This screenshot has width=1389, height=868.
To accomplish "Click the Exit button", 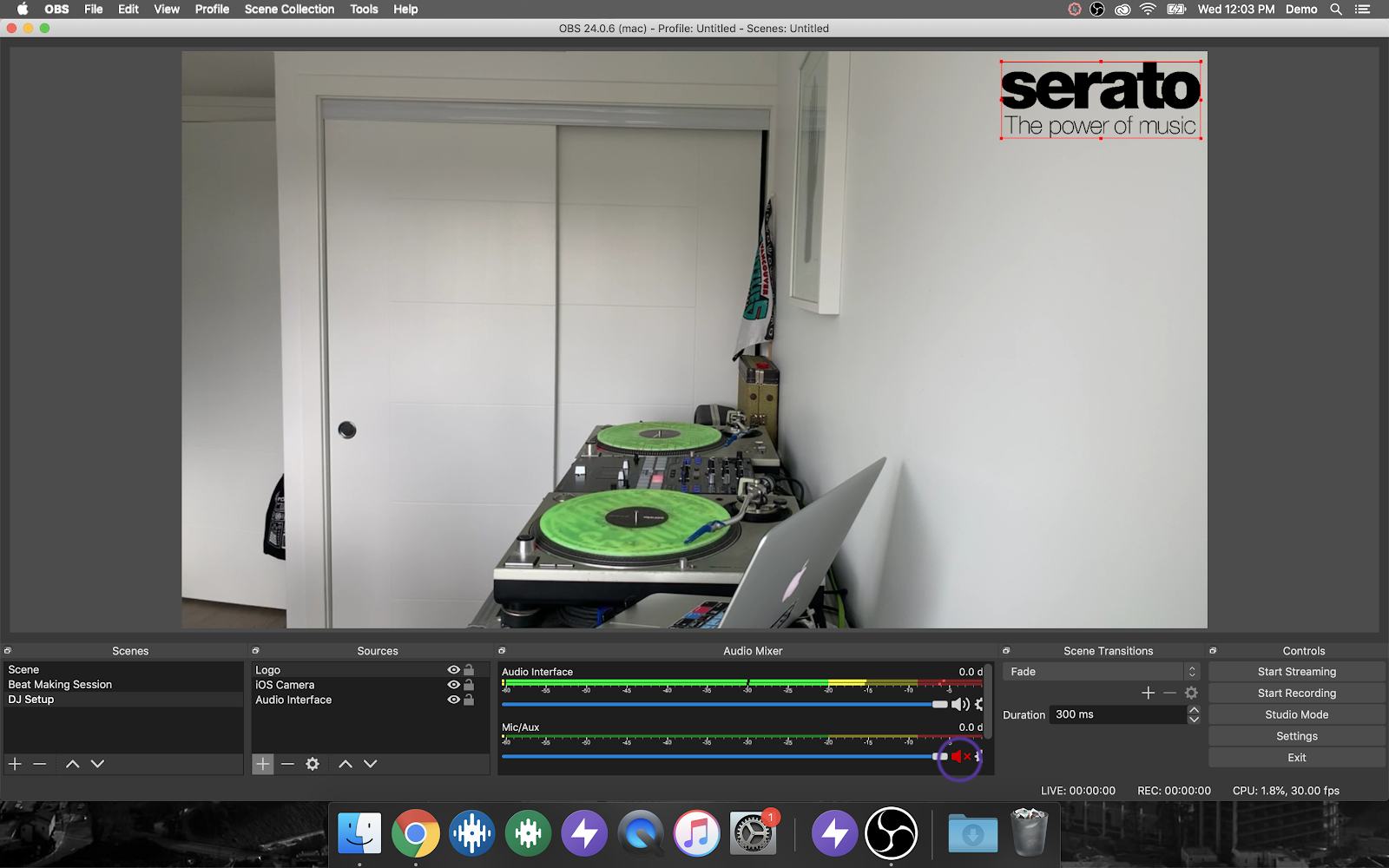I will coord(1297,758).
